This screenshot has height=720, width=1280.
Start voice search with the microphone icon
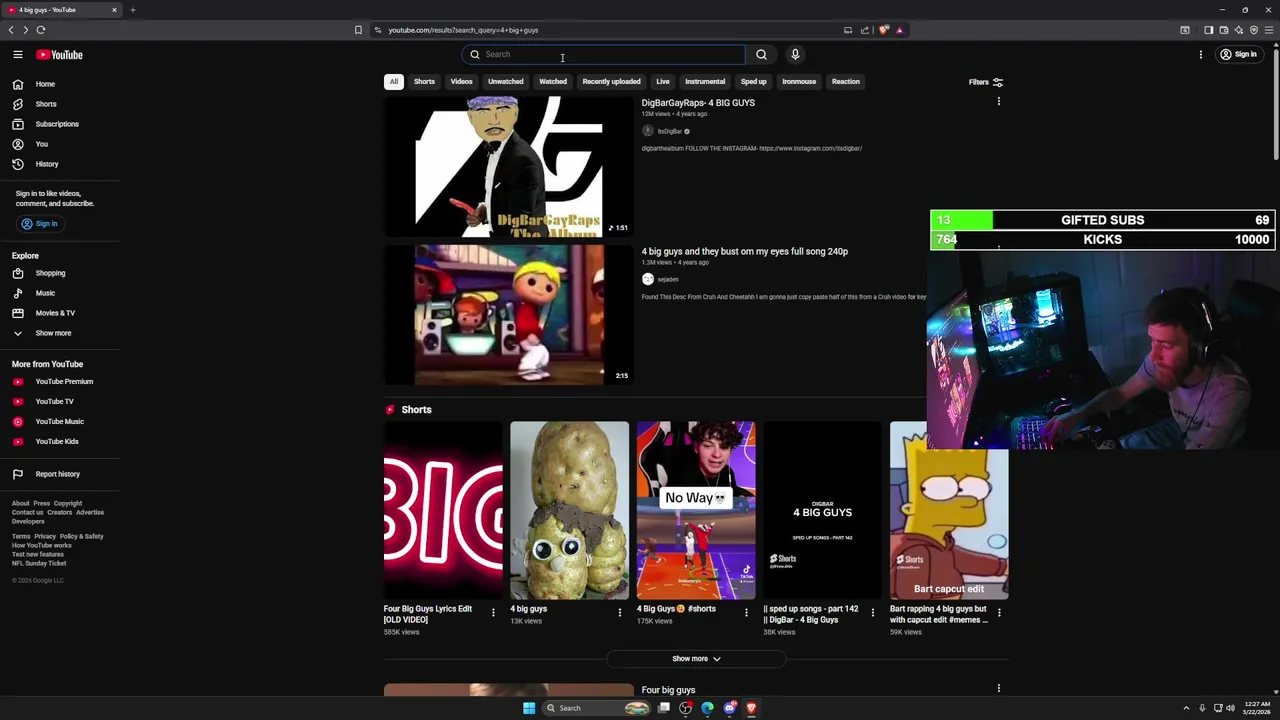[x=795, y=55]
